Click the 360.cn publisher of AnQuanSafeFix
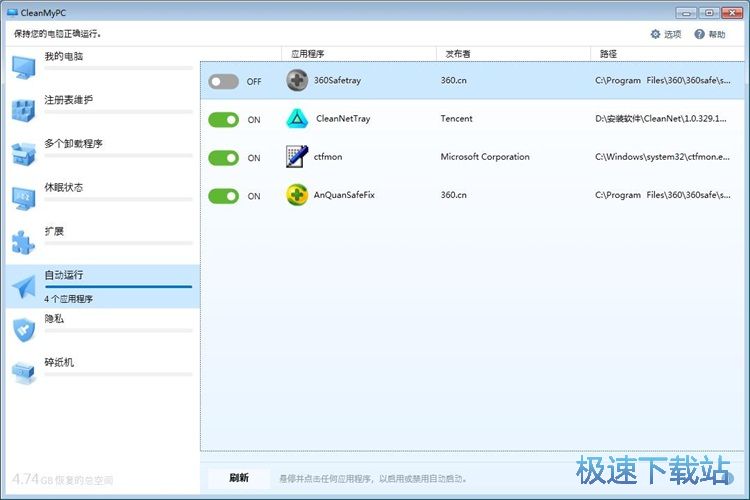The image size is (750, 500). 453,195
